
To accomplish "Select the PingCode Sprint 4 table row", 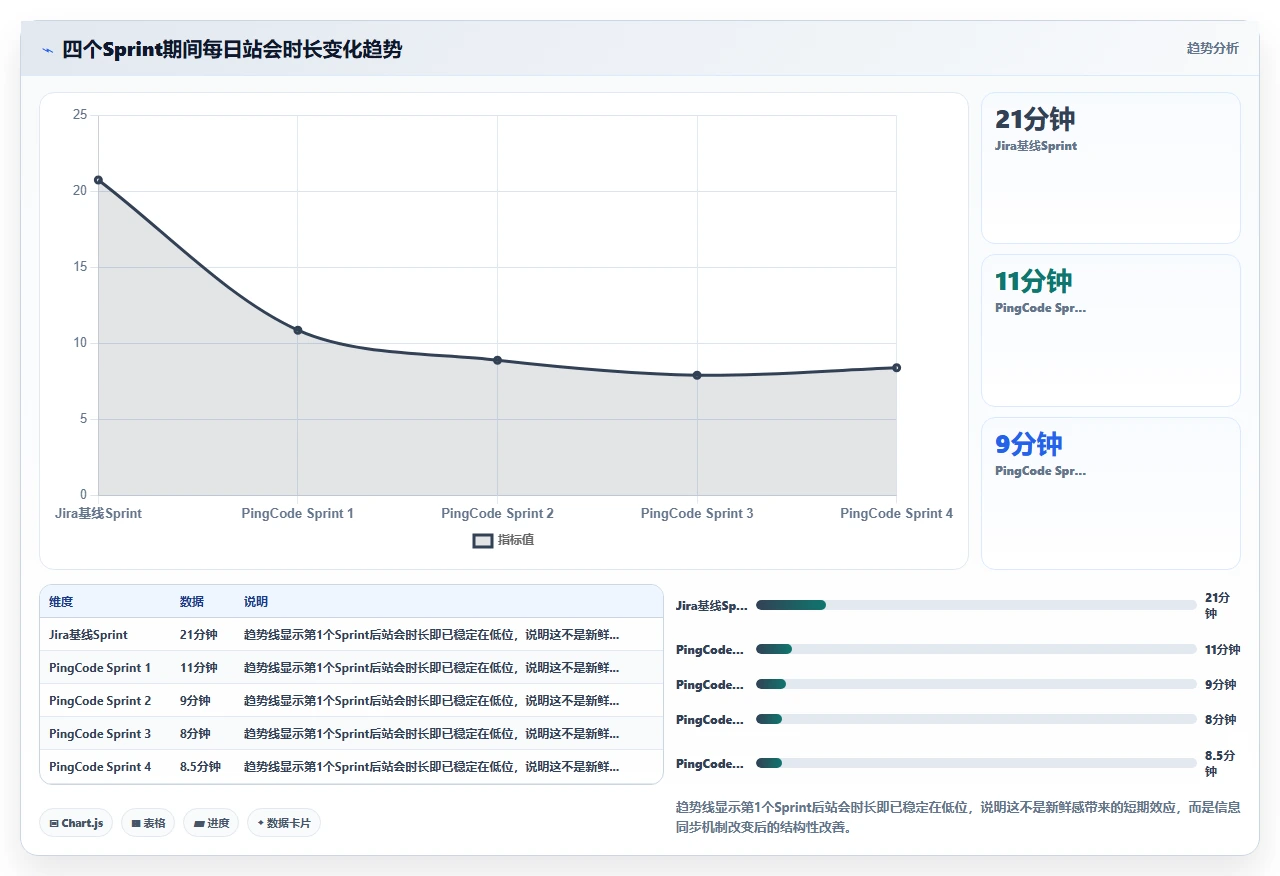I will coord(351,767).
